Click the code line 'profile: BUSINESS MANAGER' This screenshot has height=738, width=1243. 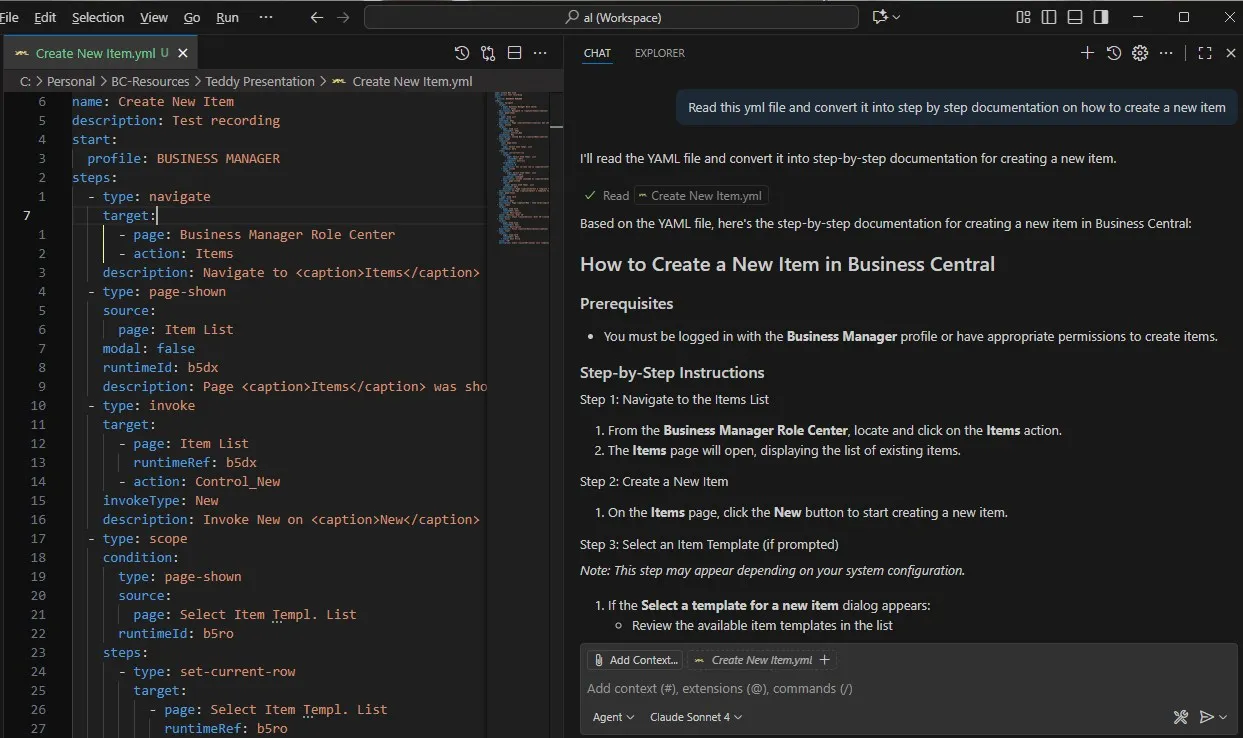(184, 158)
